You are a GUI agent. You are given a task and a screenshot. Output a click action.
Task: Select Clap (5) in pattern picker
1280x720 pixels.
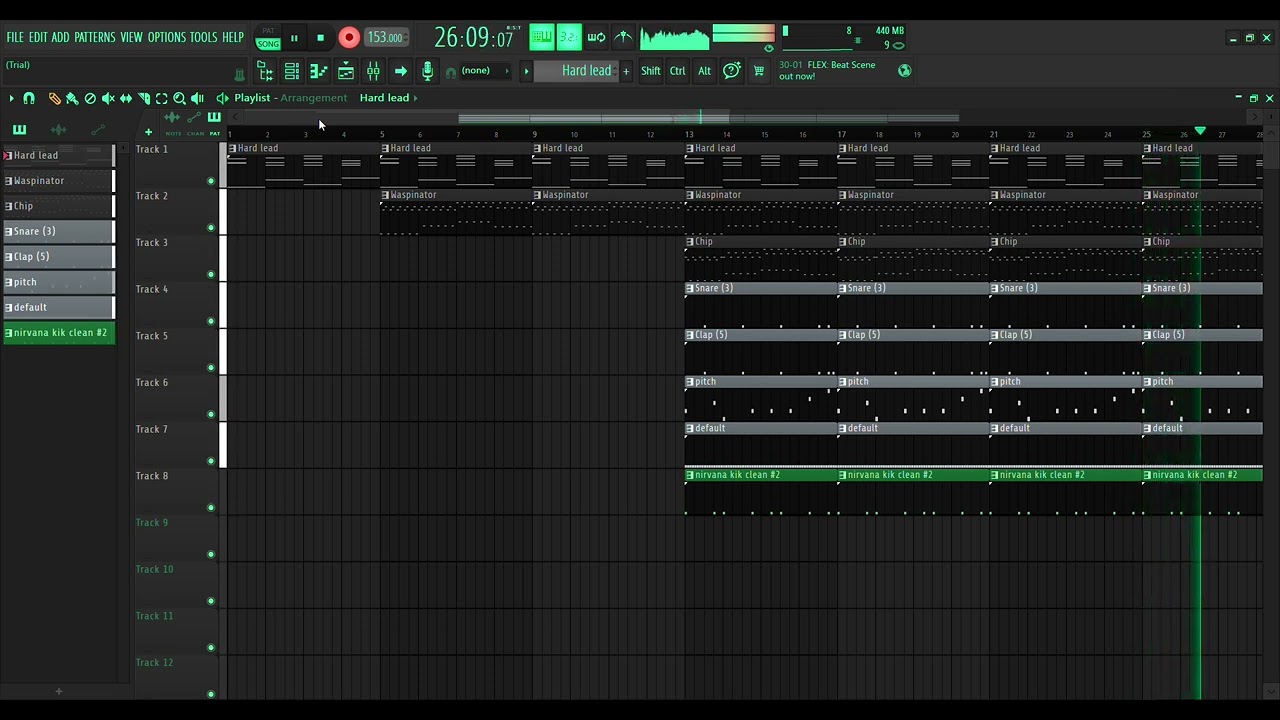59,257
